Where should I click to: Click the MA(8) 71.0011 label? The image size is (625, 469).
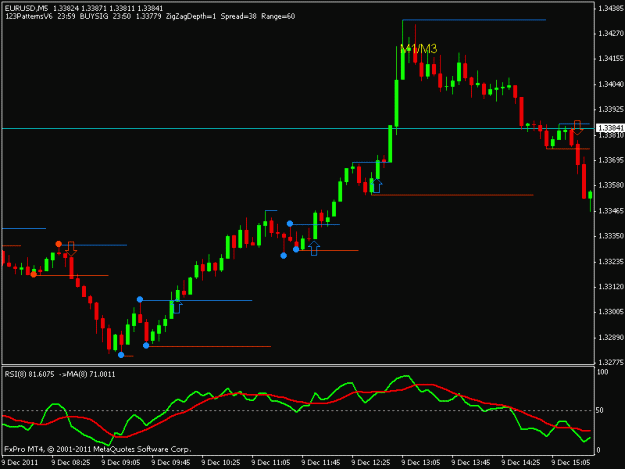coord(90,374)
